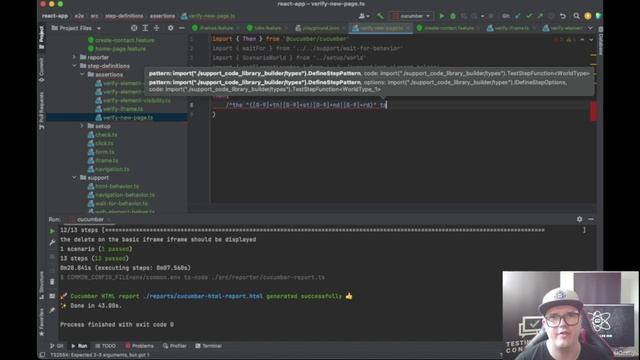Screen dimensions: 640x360
Task: Open Pull Requests tool window on left edge
Action: 41,111
